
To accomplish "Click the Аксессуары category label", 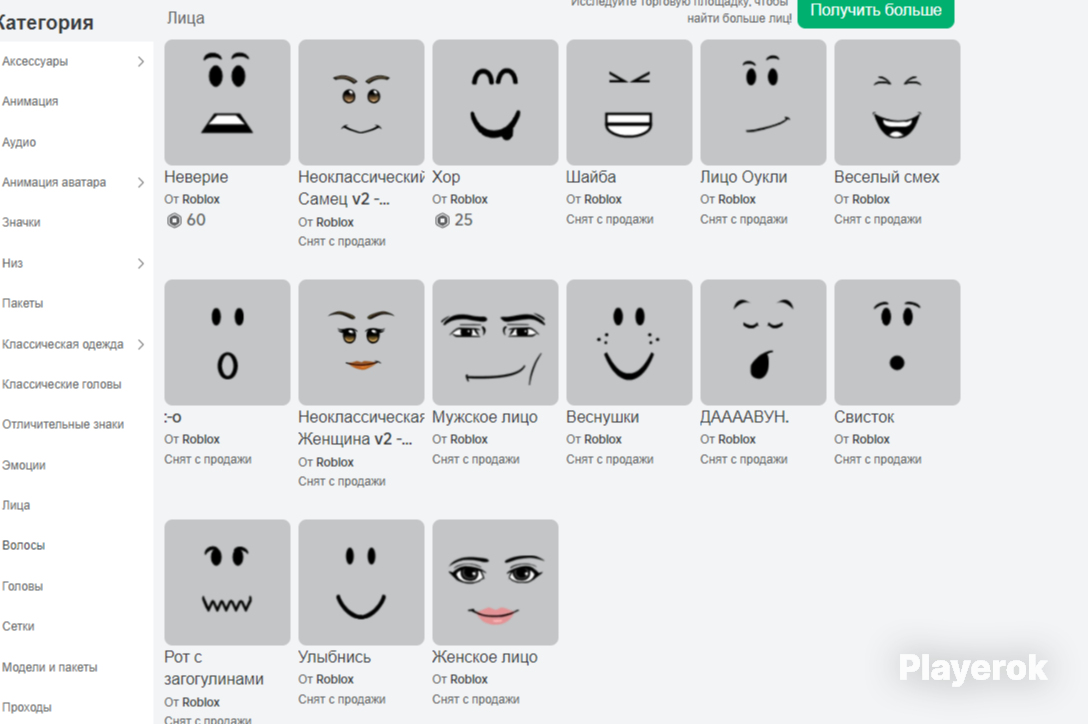I will click(x=35, y=62).
